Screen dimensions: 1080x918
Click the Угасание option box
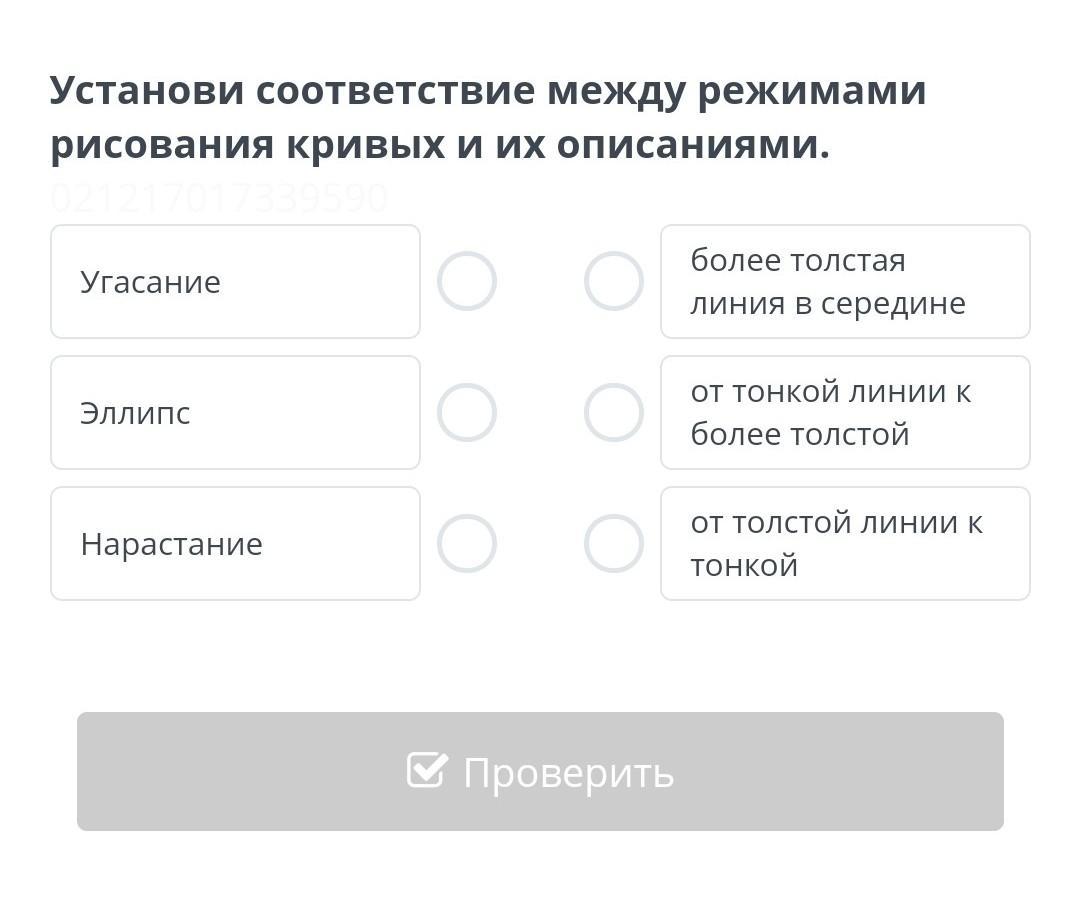click(235, 281)
